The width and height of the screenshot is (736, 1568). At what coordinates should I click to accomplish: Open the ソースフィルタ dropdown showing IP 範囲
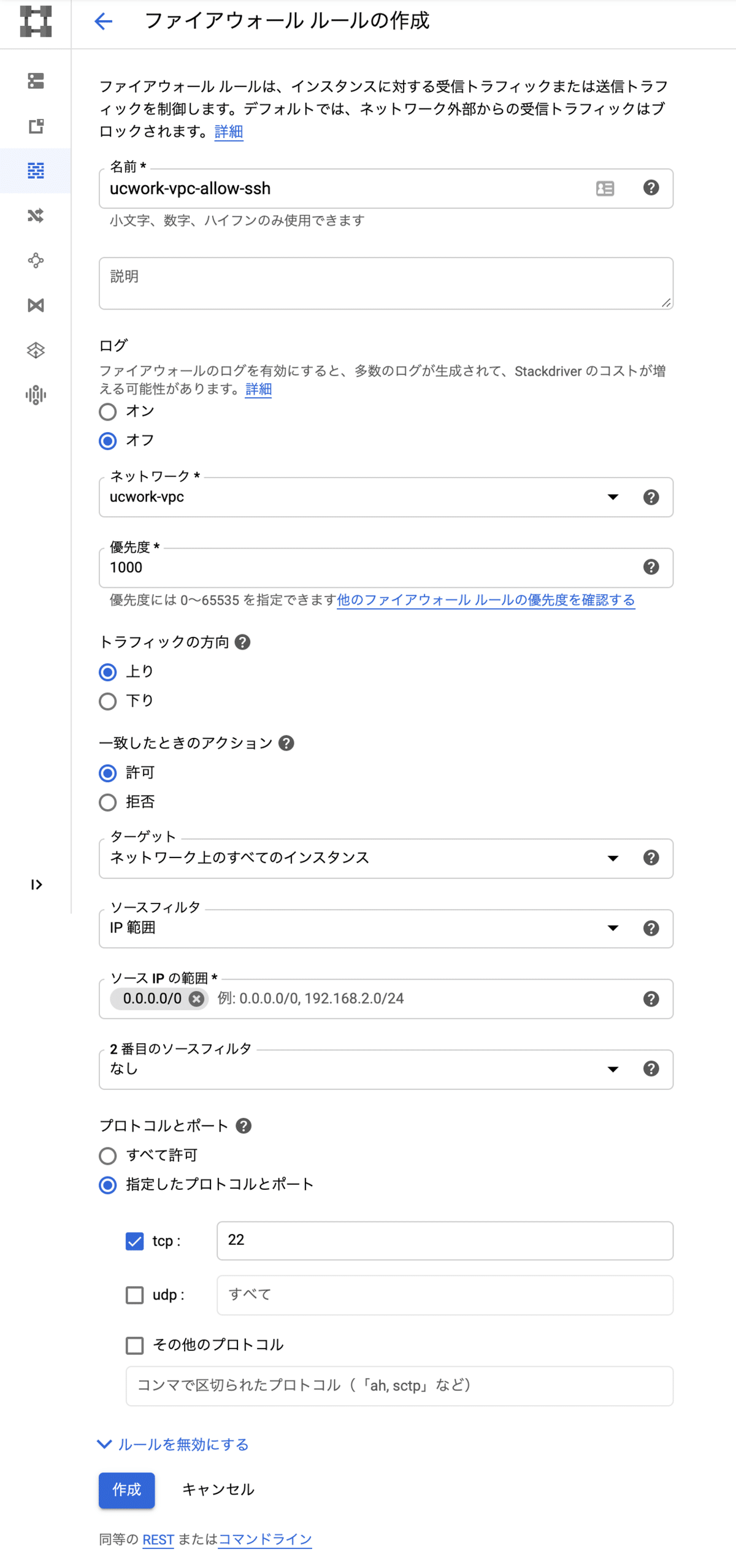click(x=386, y=929)
